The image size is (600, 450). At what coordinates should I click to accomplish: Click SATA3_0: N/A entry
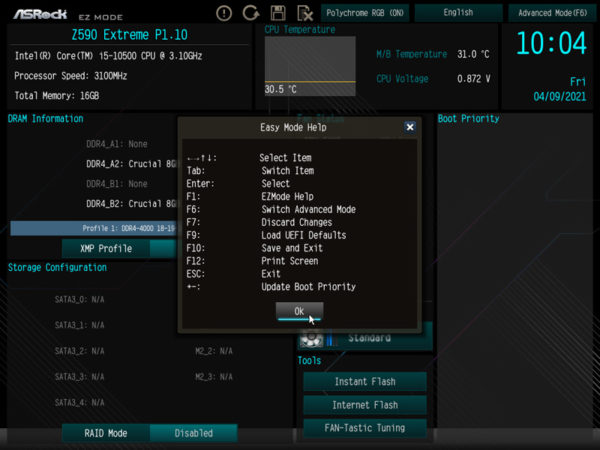80,300
